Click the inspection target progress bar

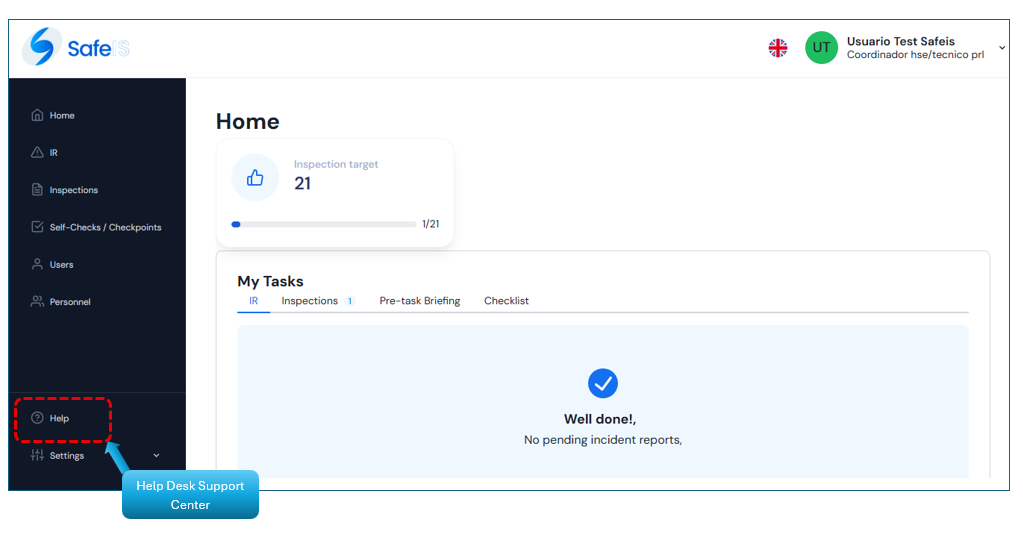tap(323, 224)
